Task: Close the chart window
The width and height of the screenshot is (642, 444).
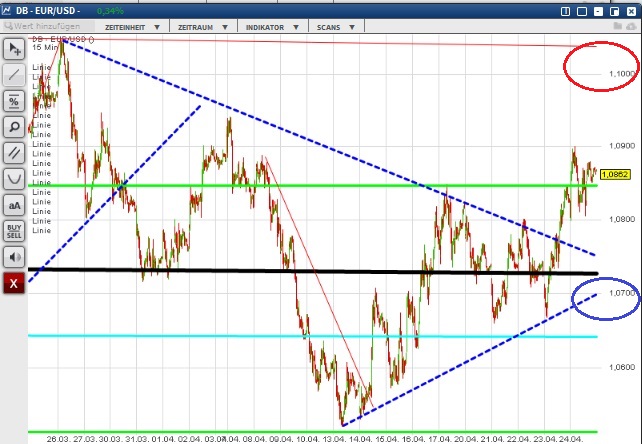Action: [631, 11]
